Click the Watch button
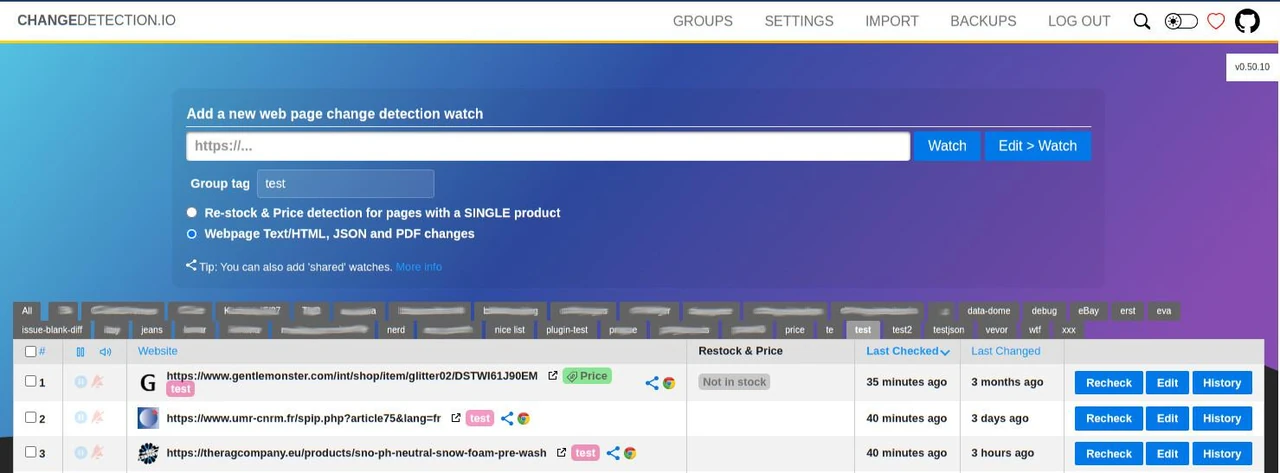Viewport: 1280px width, 473px height. point(947,146)
